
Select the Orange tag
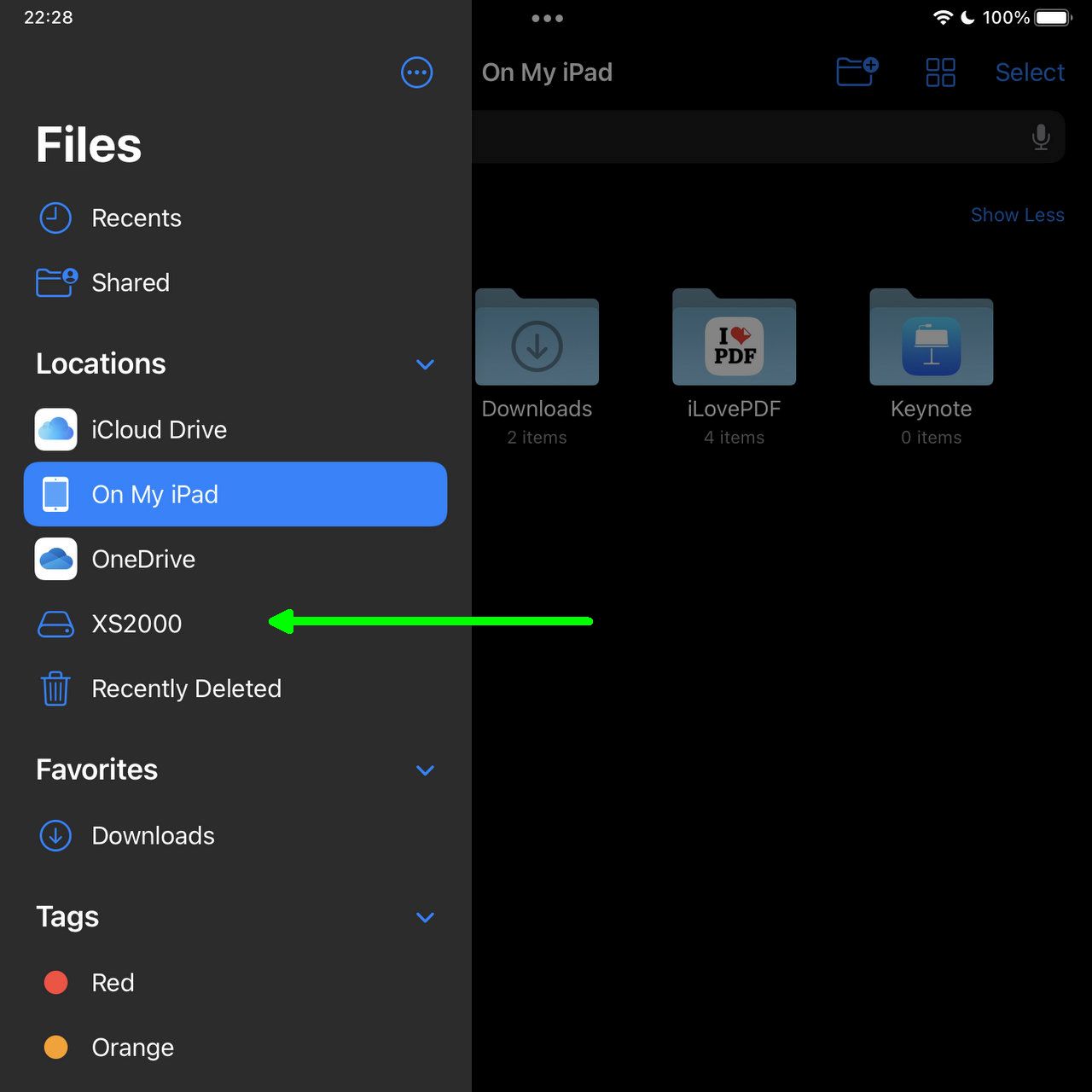point(235,1048)
